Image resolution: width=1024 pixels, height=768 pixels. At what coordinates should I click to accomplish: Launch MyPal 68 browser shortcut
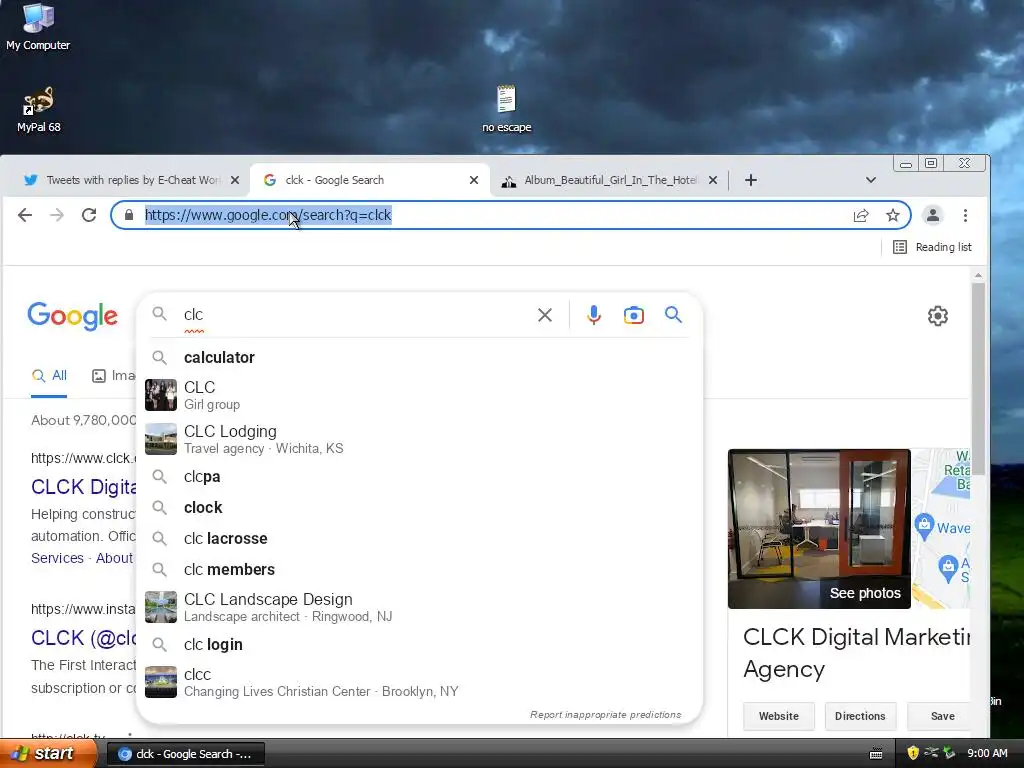pyautogui.click(x=38, y=110)
